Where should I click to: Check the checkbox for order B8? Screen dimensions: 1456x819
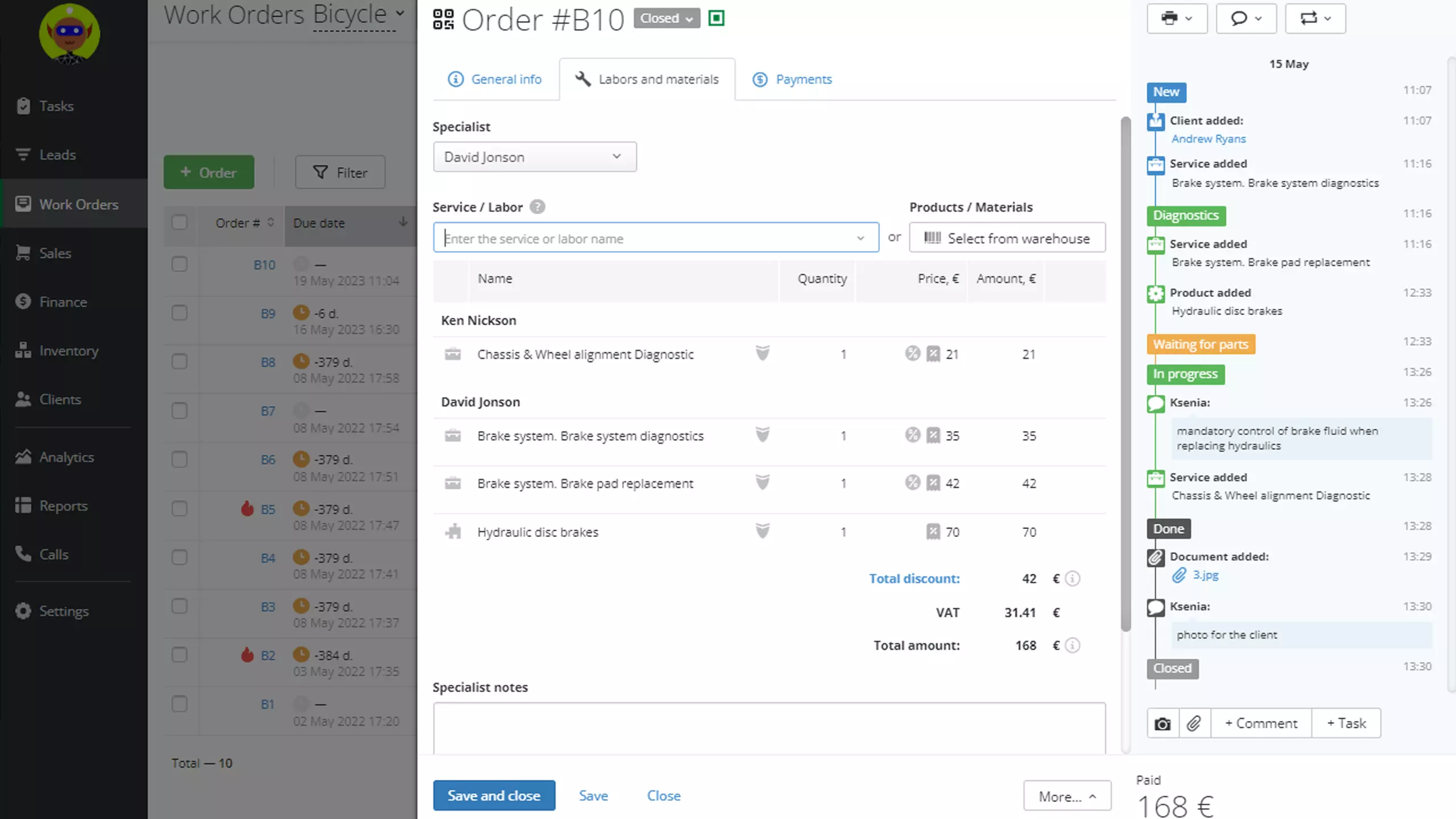(180, 362)
